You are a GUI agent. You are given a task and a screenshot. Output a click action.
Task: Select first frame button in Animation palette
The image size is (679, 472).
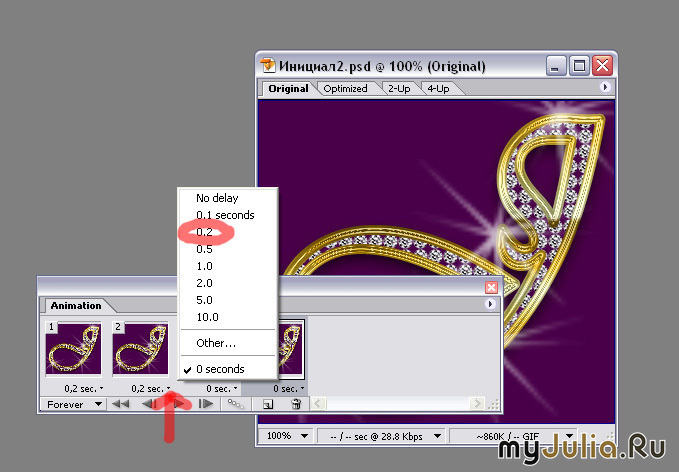(120, 404)
